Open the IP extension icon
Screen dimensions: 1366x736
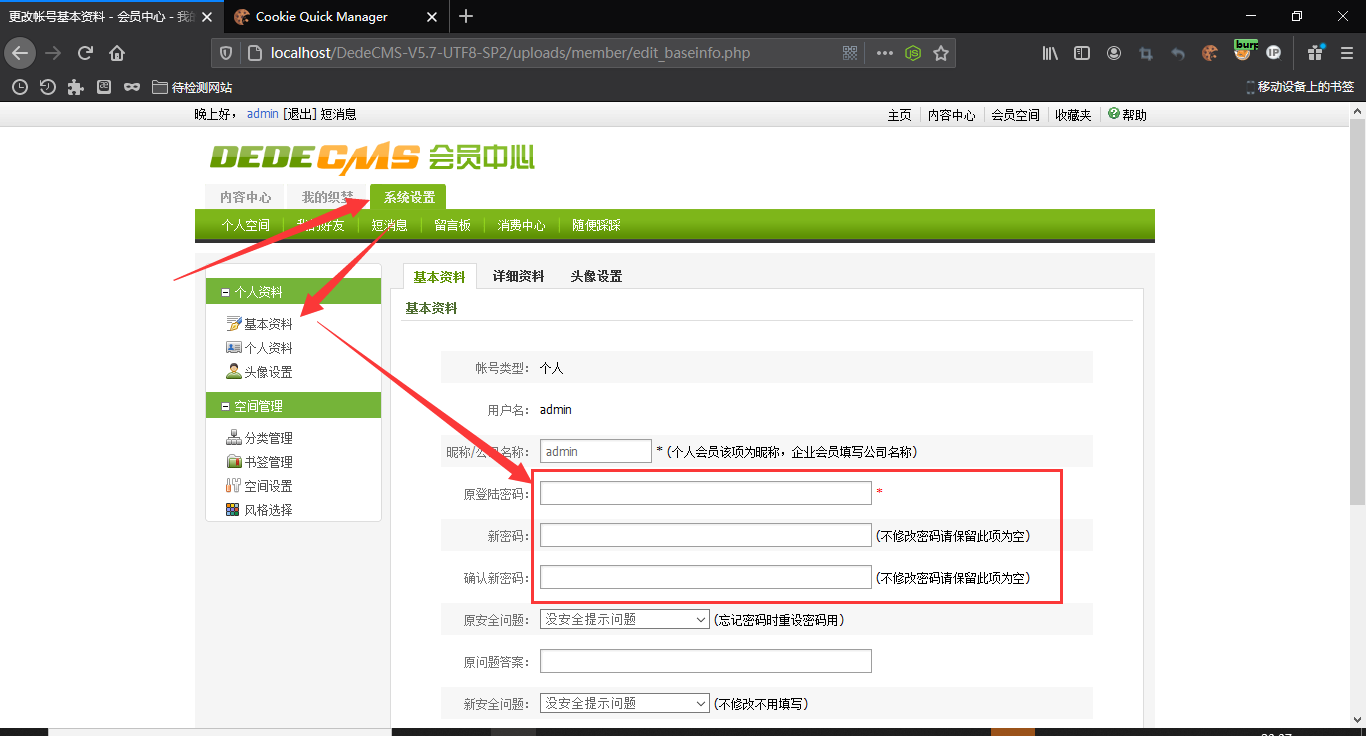[1273, 53]
